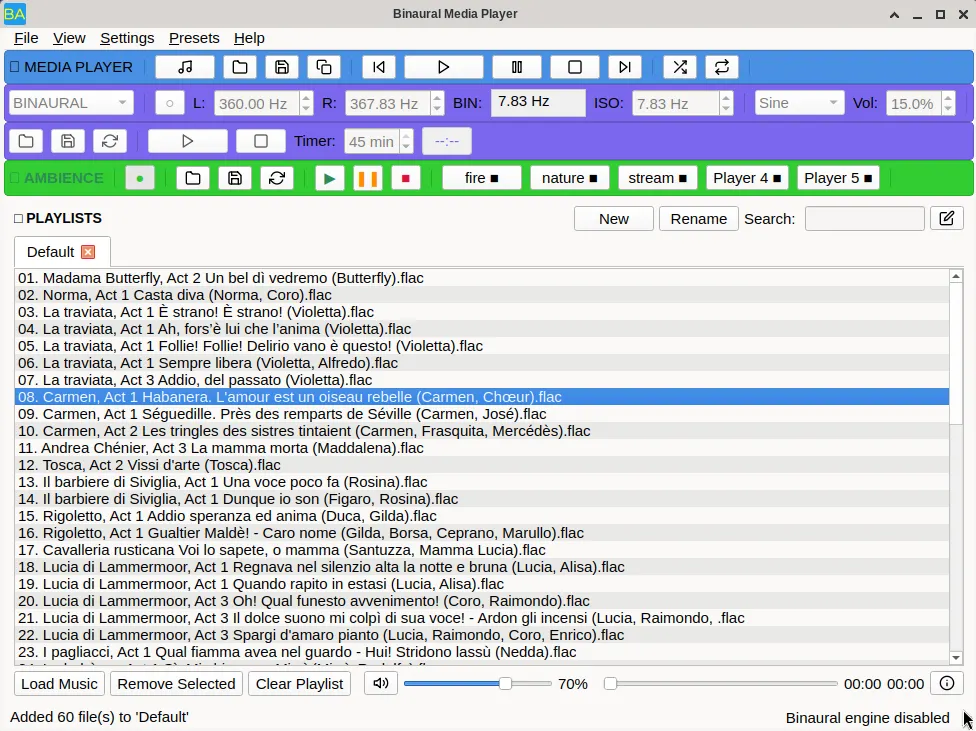Viewport: 976px width, 731px height.
Task: Toggle shuffle mode
Action: [680, 67]
